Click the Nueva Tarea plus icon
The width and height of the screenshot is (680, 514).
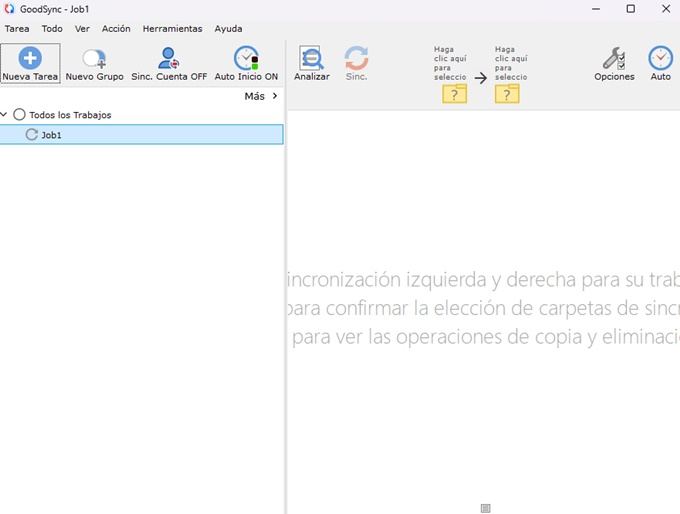click(x=30, y=58)
